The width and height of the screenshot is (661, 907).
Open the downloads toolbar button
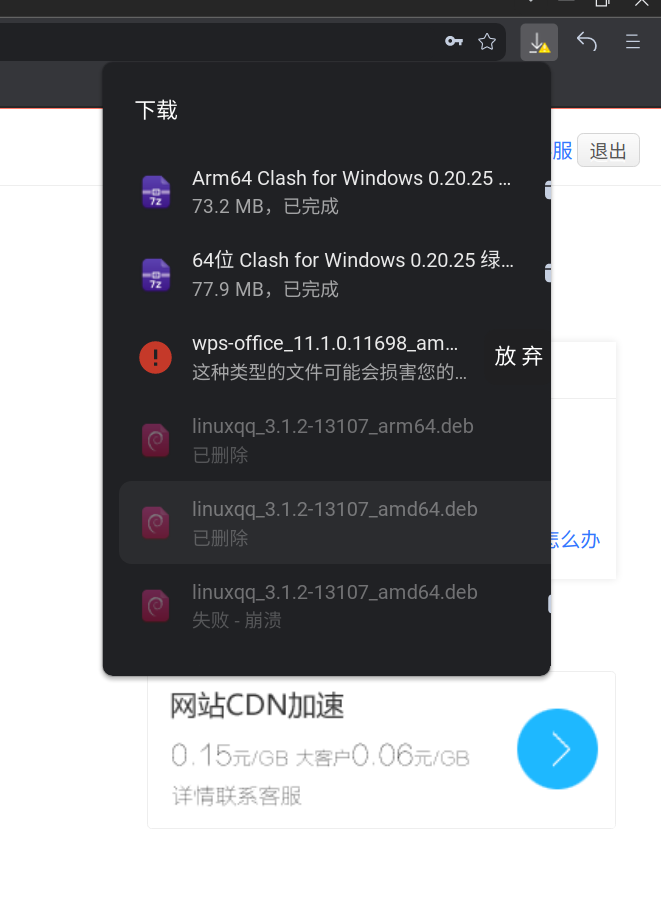click(x=539, y=42)
